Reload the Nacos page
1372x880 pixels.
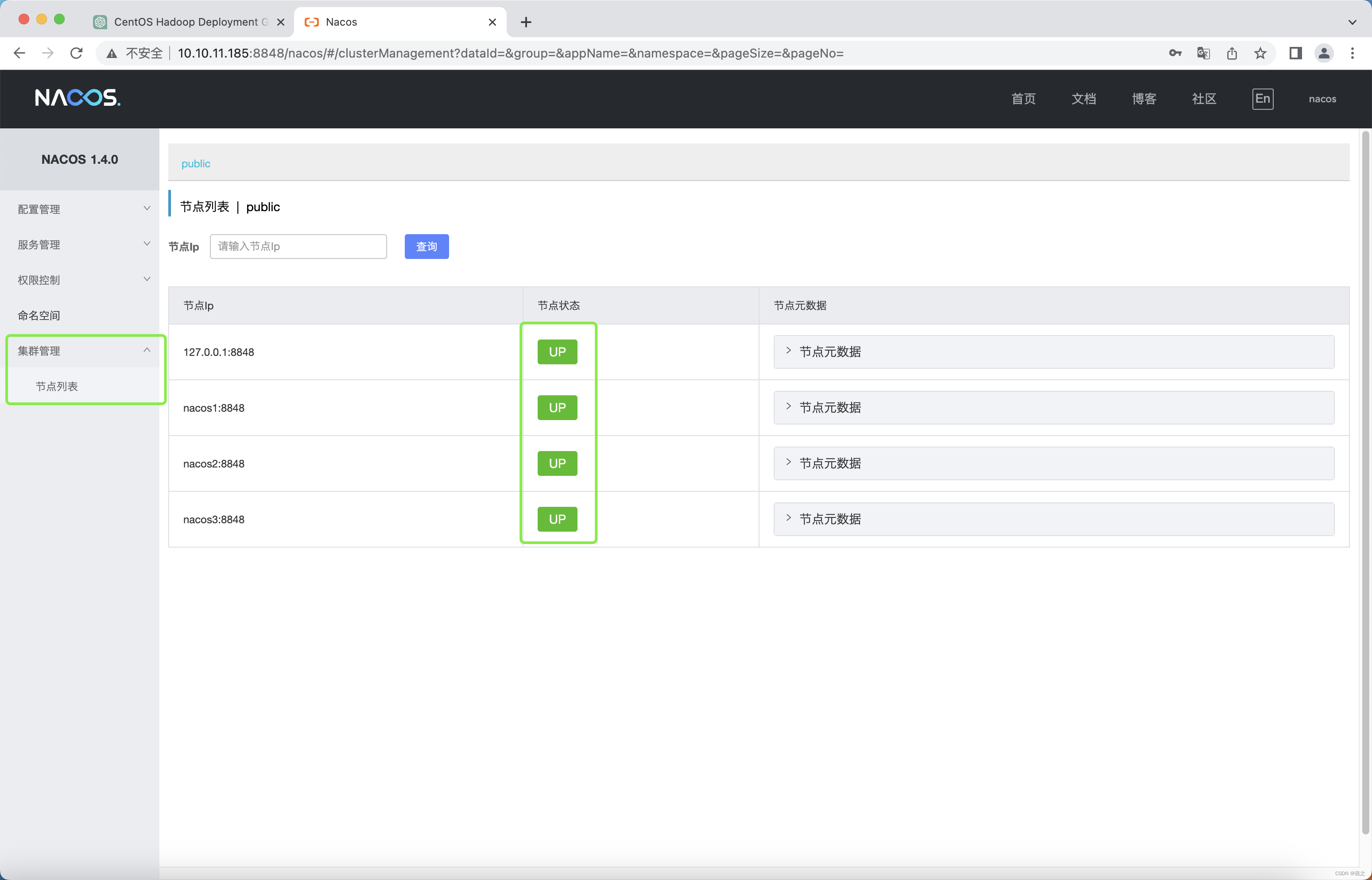tap(76, 53)
